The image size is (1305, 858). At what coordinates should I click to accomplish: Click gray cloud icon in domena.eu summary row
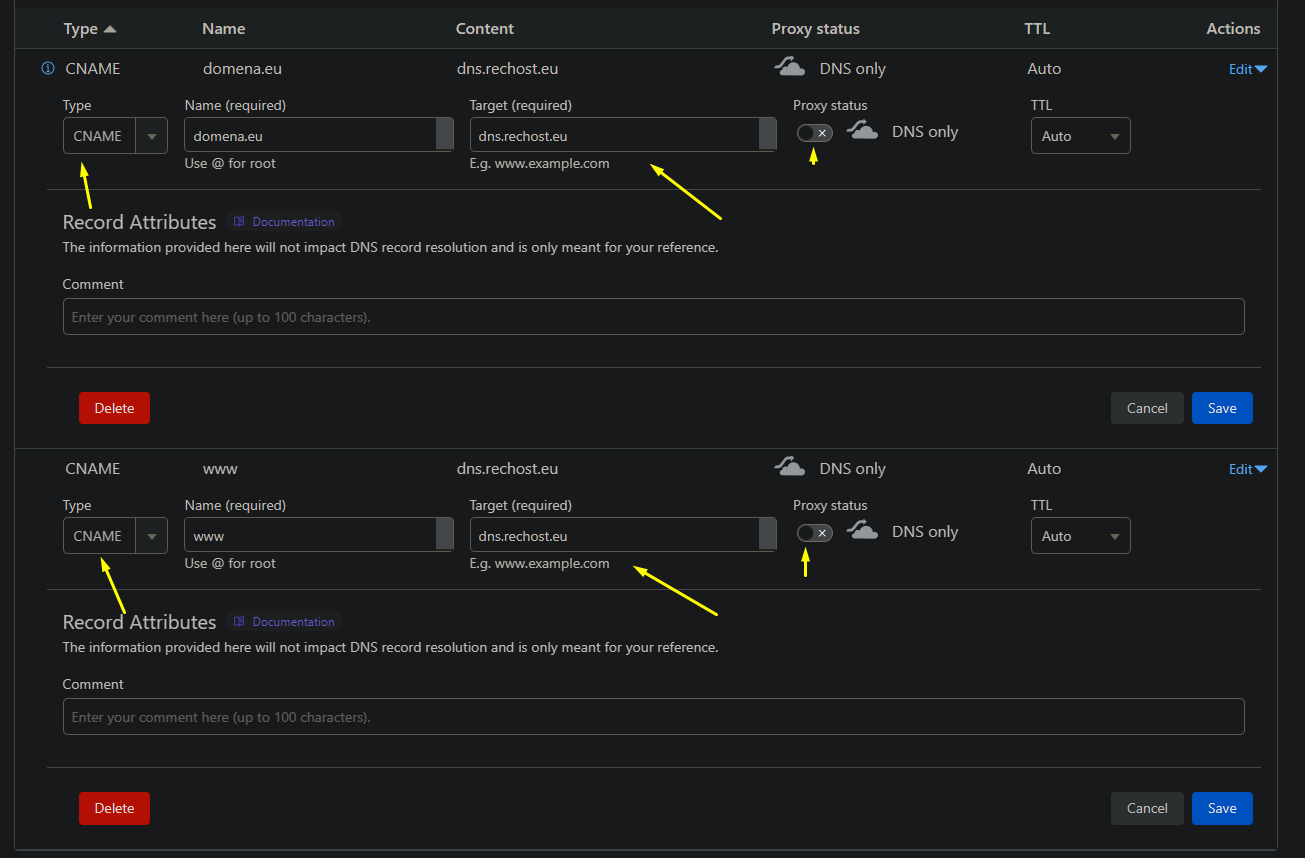(x=790, y=68)
